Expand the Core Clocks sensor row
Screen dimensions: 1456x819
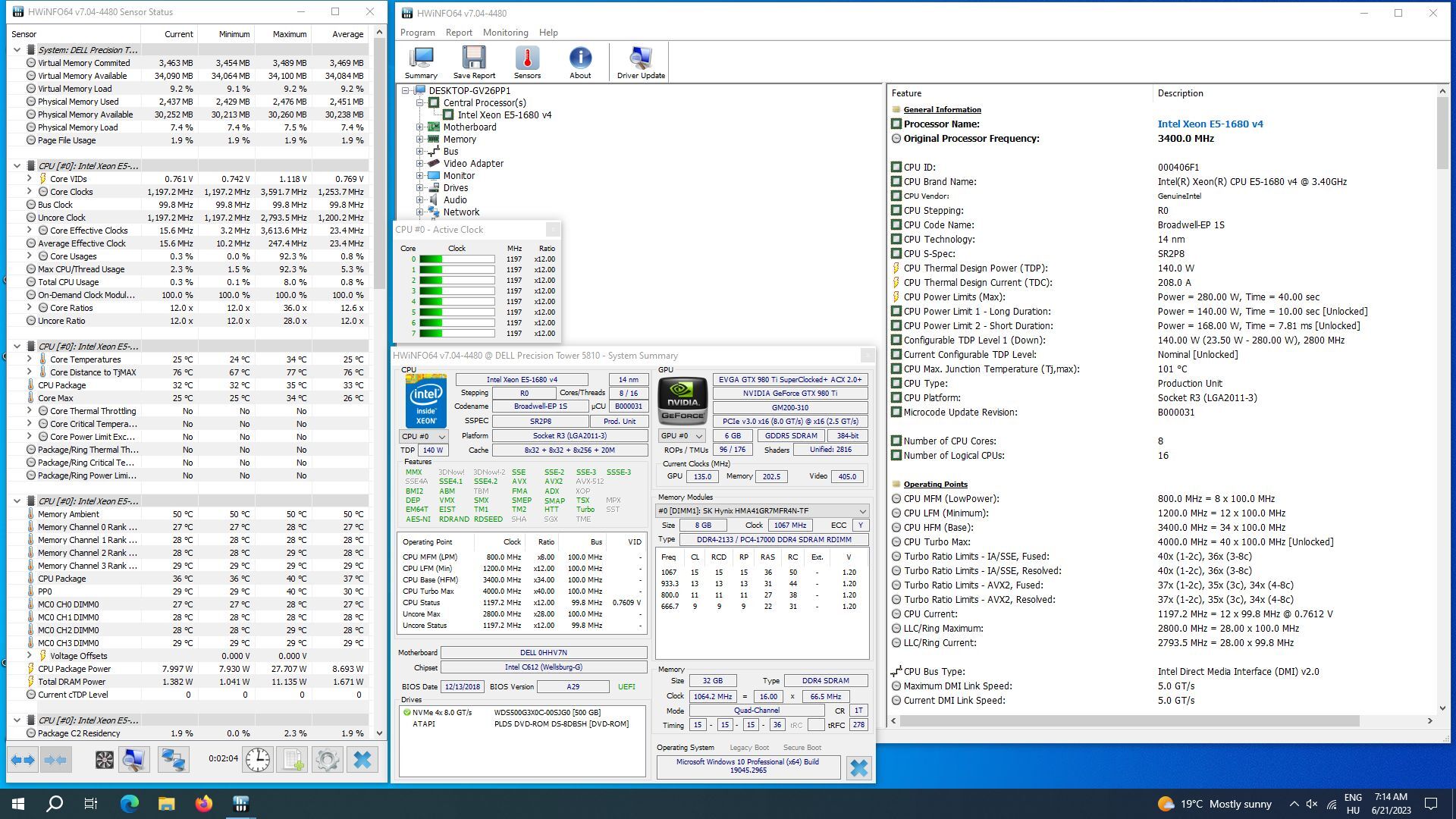30,192
